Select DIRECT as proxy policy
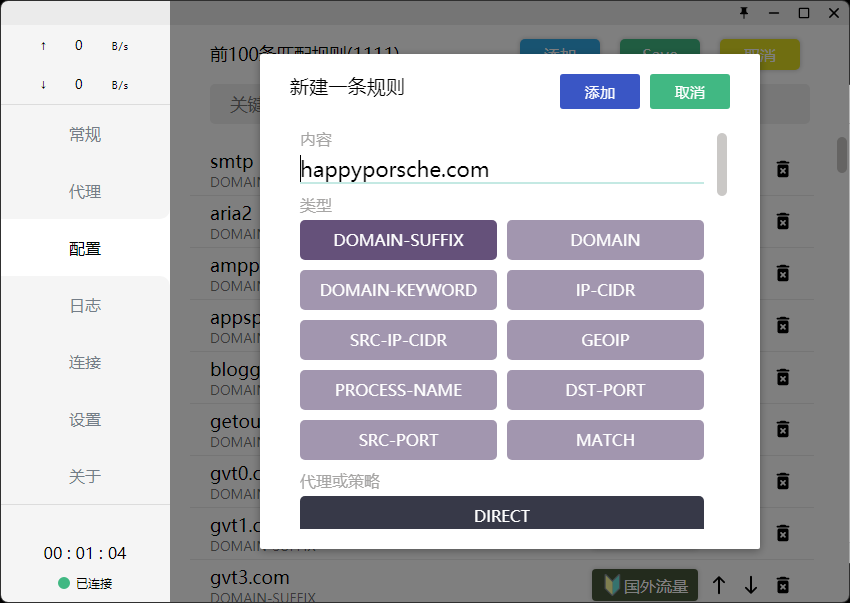850x603 pixels. [501, 512]
